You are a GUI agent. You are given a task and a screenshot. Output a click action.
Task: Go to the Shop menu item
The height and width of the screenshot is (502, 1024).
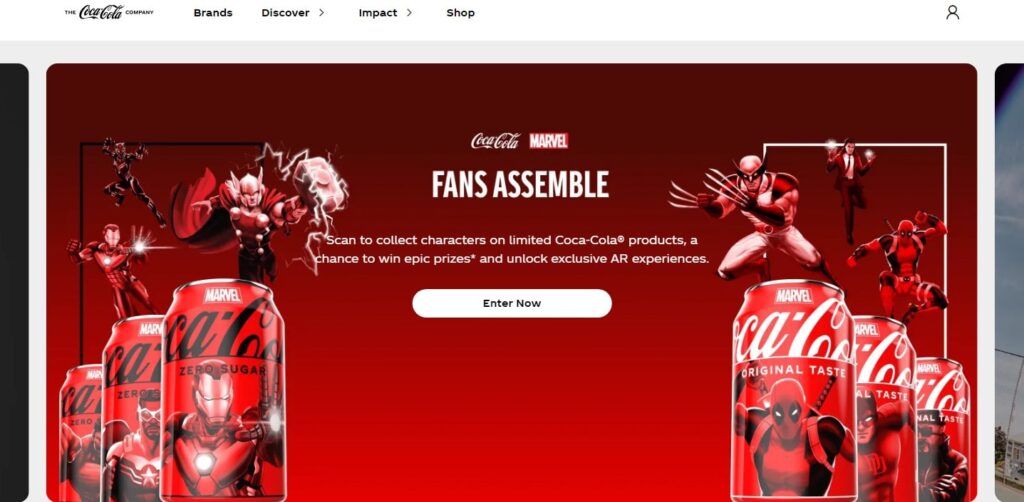click(x=460, y=13)
